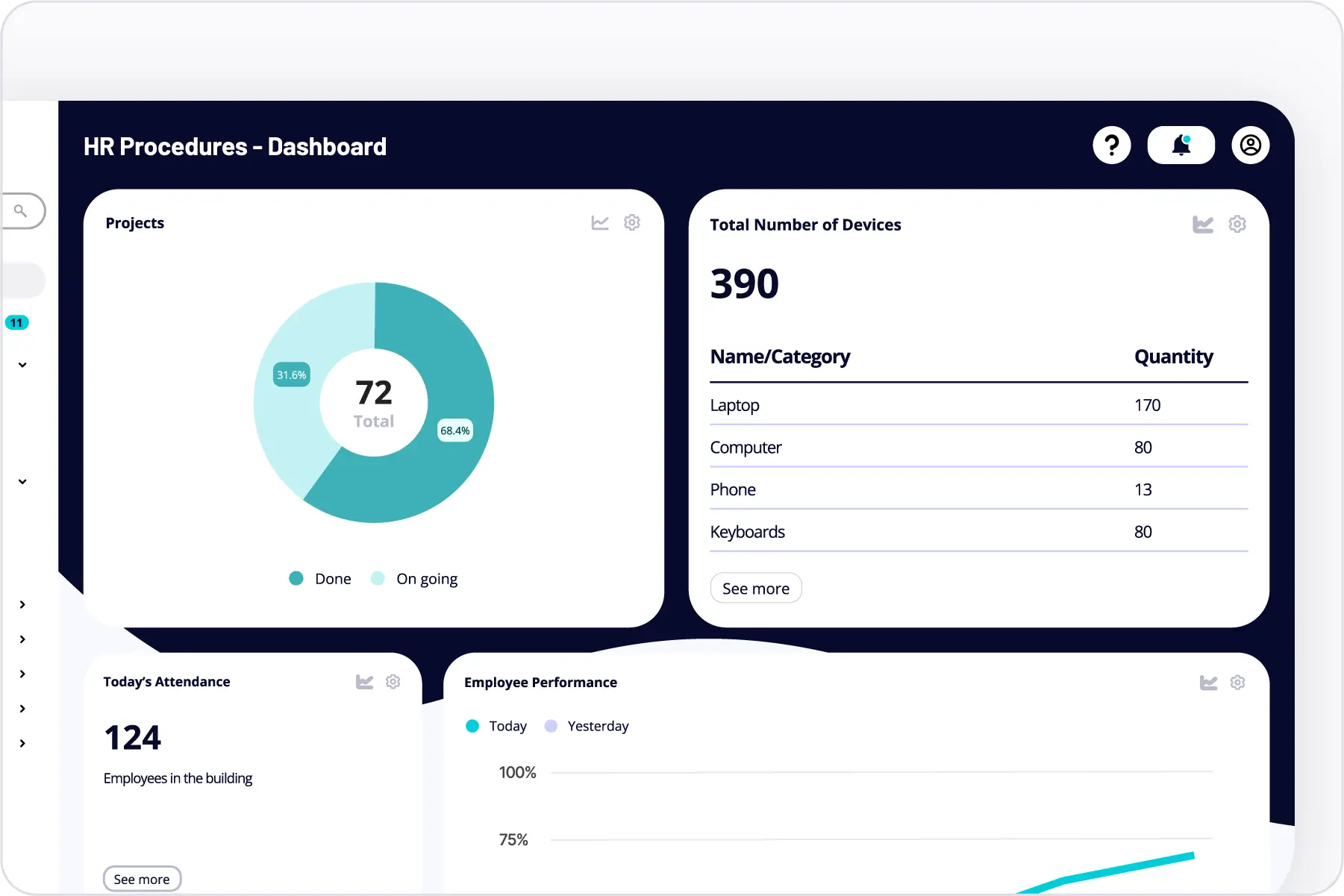Select the Laptop row
This screenshot has height=896, width=1344.
(979, 405)
